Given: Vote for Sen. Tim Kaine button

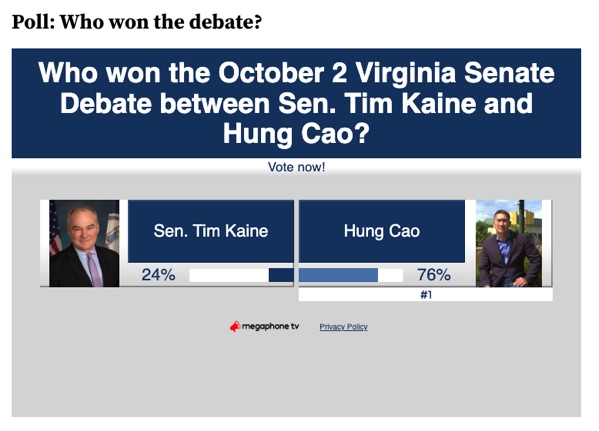Looking at the screenshot, I should click(x=210, y=231).
